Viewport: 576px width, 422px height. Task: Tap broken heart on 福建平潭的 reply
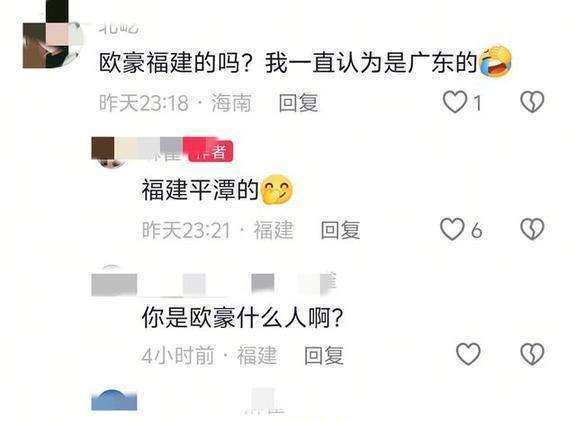(x=532, y=229)
